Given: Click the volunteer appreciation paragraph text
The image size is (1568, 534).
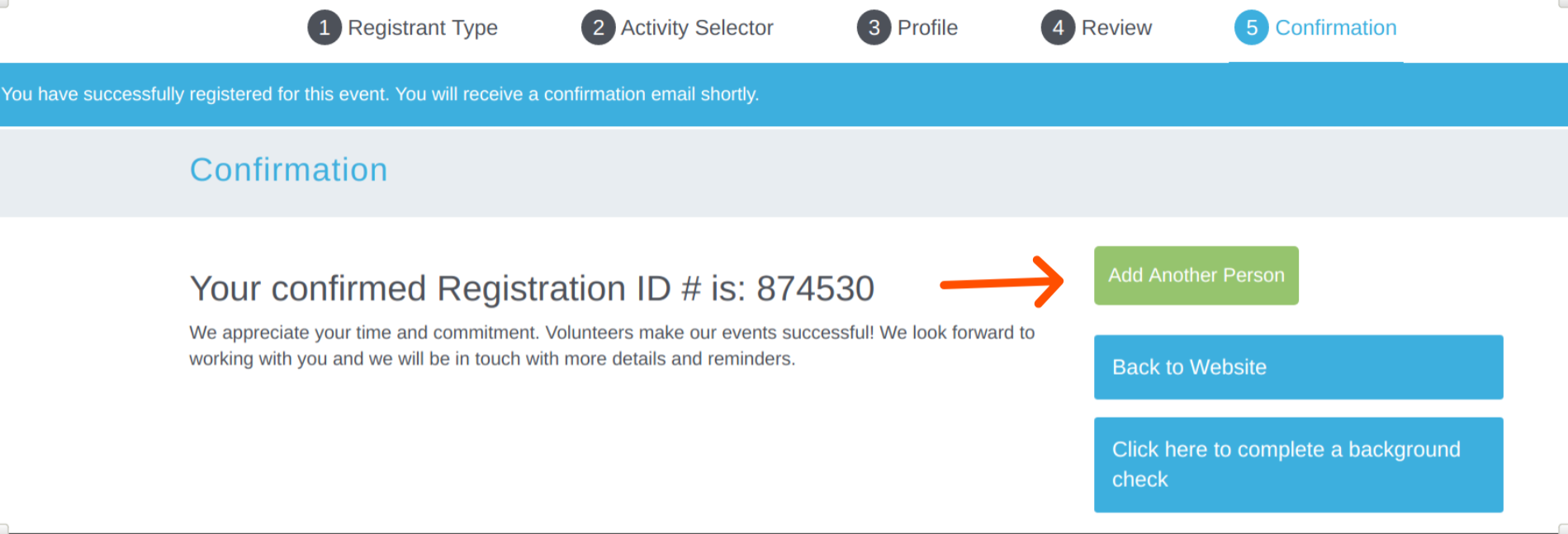Looking at the screenshot, I should point(611,346).
